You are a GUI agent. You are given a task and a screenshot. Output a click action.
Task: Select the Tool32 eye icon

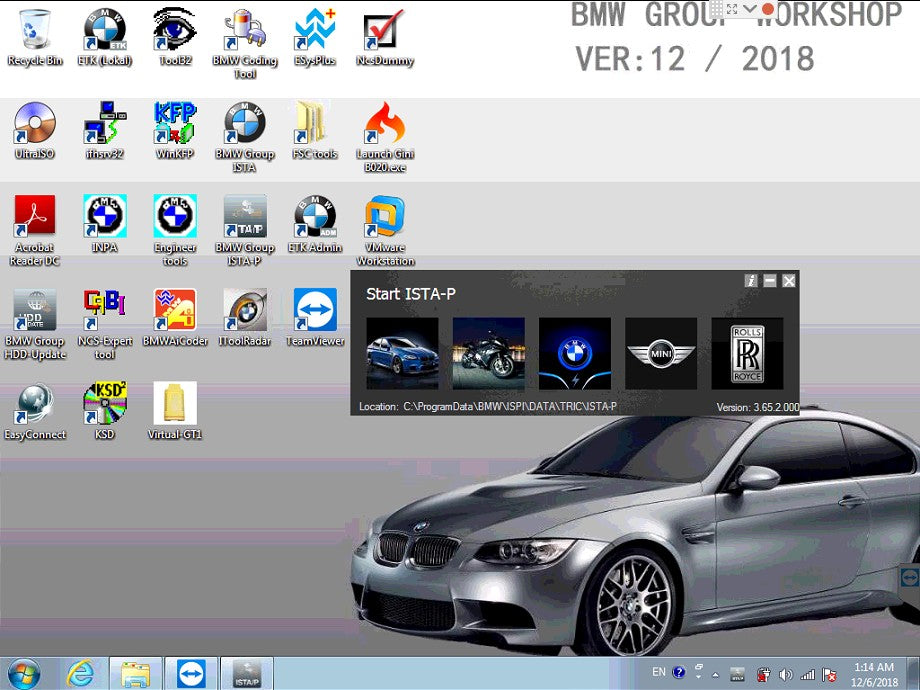point(175,30)
